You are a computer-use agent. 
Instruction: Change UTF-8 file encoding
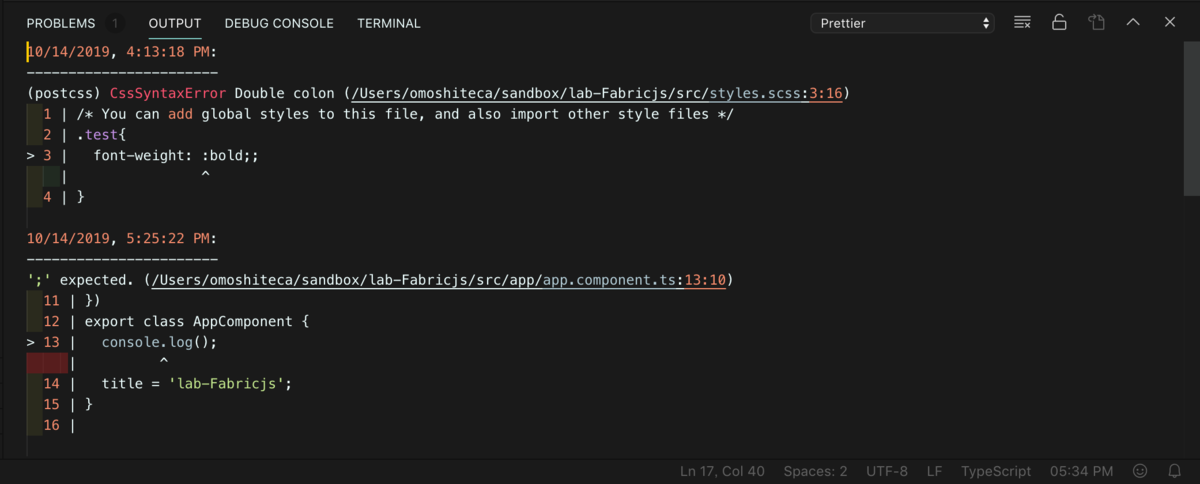point(887,471)
